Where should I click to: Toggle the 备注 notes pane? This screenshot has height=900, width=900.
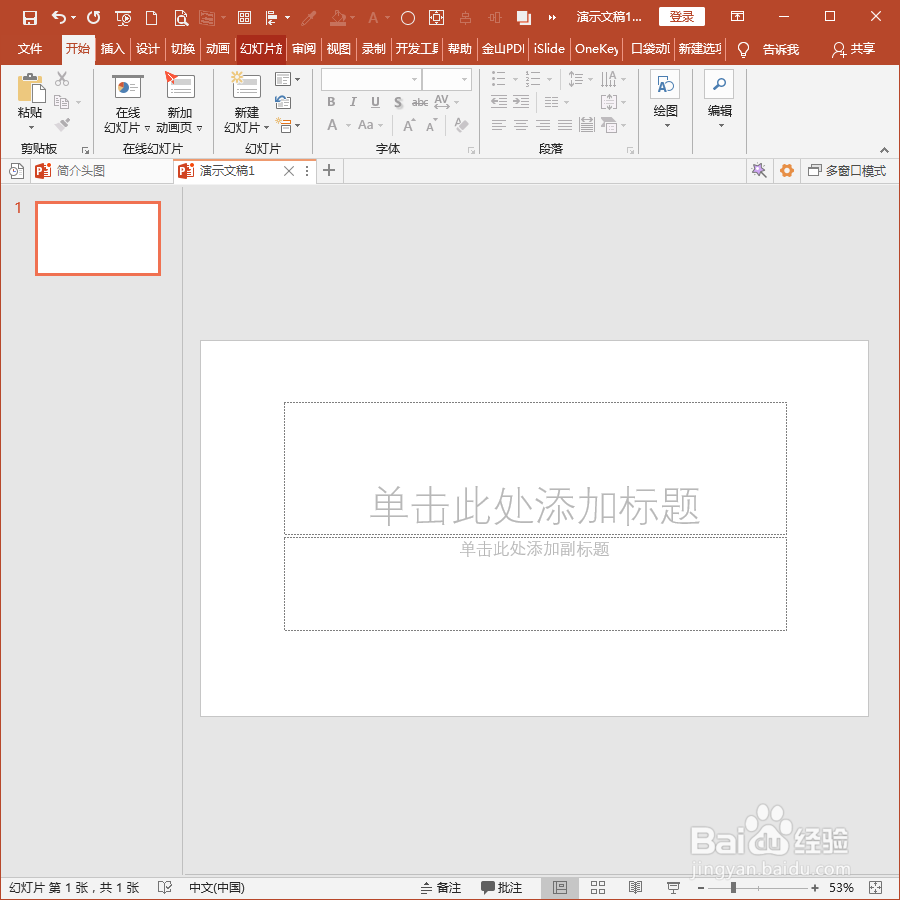(x=441, y=887)
